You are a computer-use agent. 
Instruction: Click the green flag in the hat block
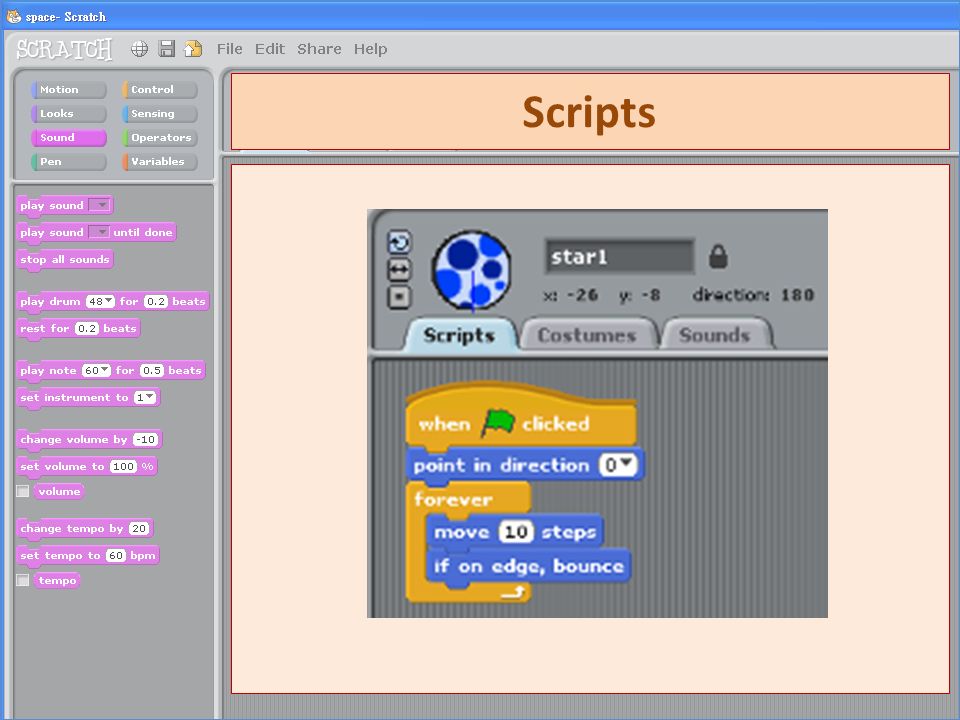click(498, 422)
